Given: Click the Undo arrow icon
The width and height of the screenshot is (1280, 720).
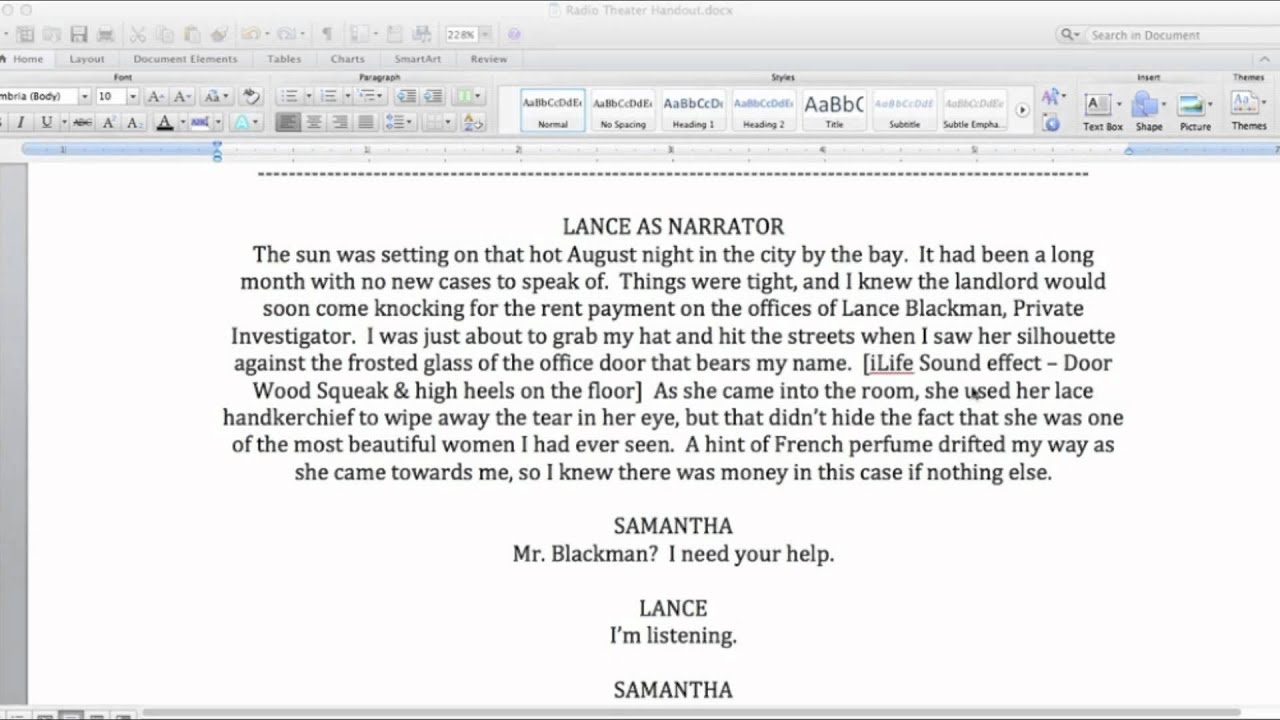Looking at the screenshot, I should pyautogui.click(x=250, y=34).
